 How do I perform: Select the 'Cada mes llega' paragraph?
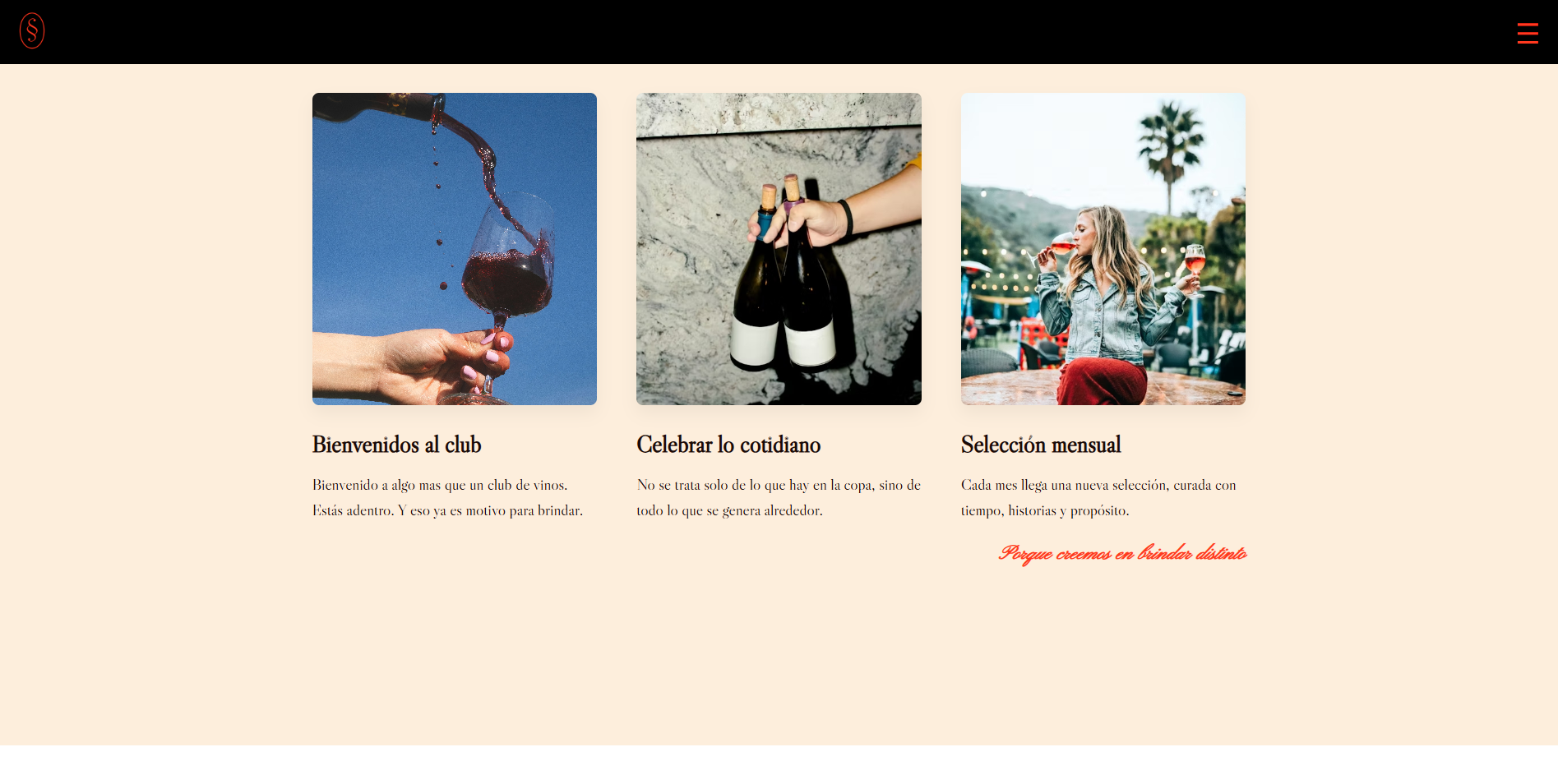[x=1098, y=498]
